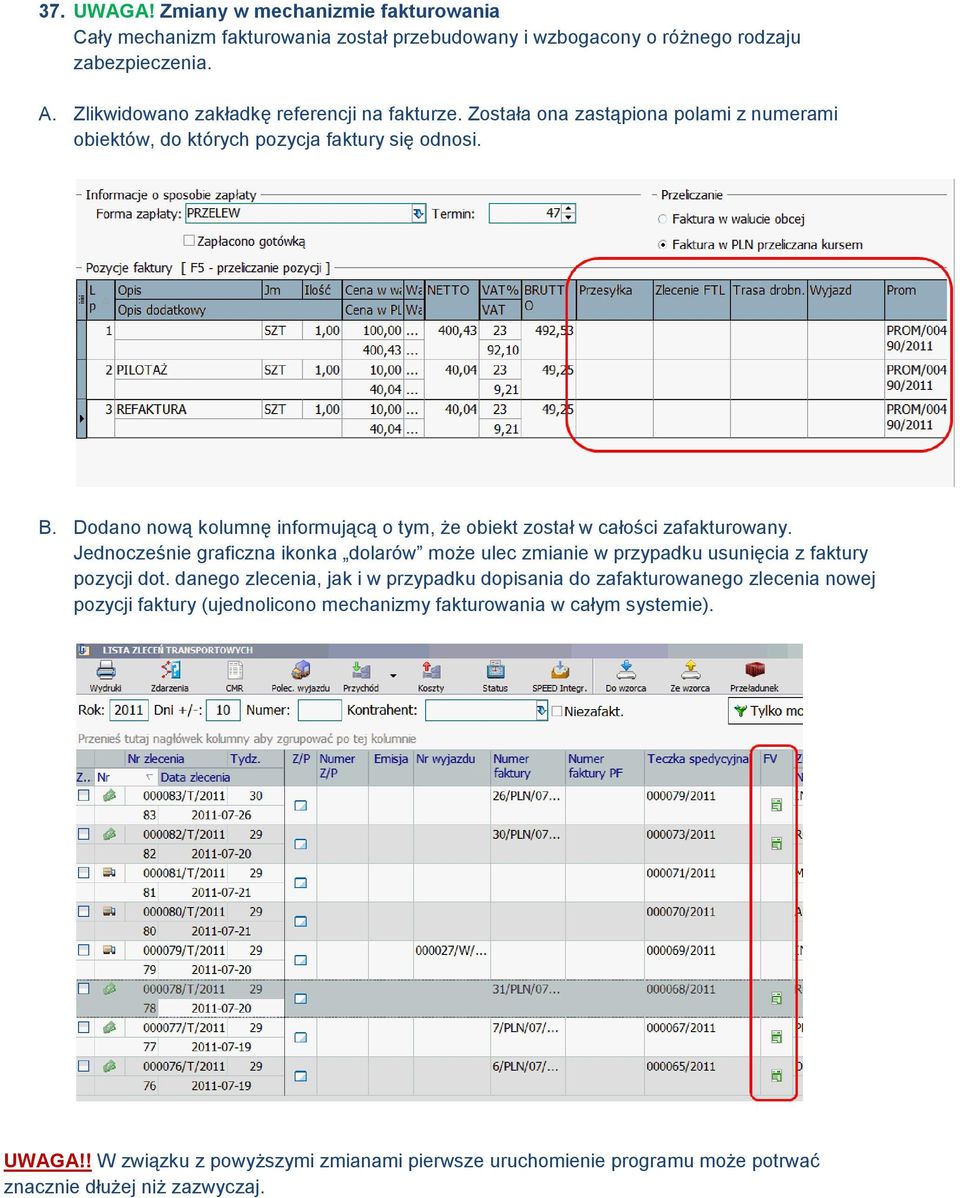Click the FV invoiced icon for 000078/T/2011
This screenshot has height=1198, width=960.
click(777, 999)
